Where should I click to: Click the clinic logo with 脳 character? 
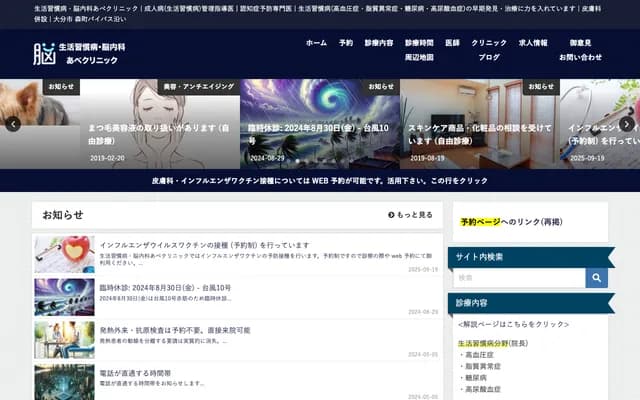tap(79, 53)
